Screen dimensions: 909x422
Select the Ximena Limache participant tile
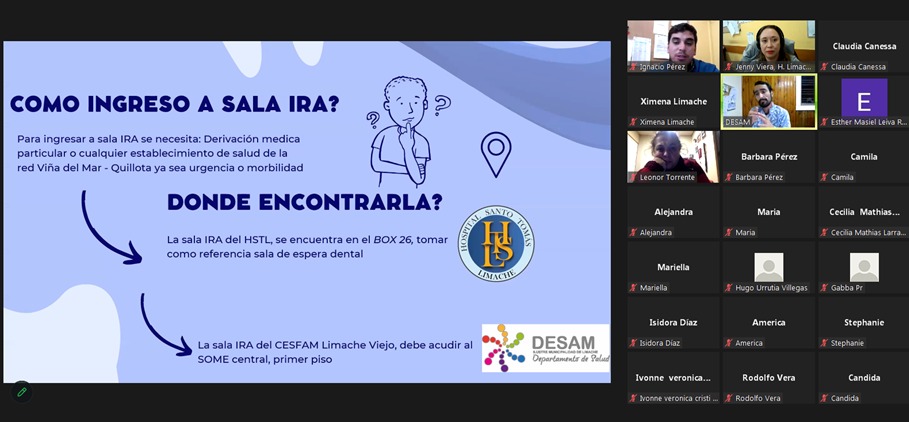[672, 101]
